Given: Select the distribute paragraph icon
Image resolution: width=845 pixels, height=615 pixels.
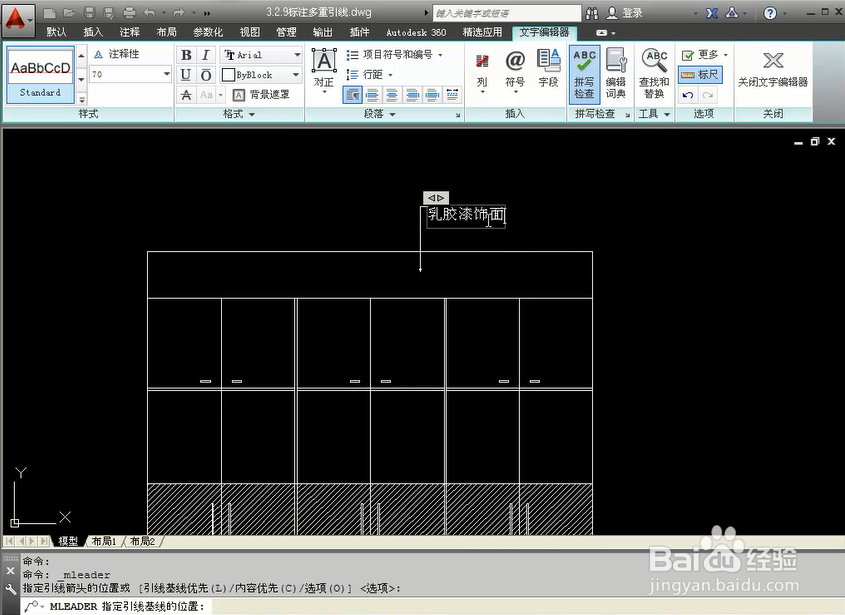Looking at the screenshot, I should tap(452, 95).
